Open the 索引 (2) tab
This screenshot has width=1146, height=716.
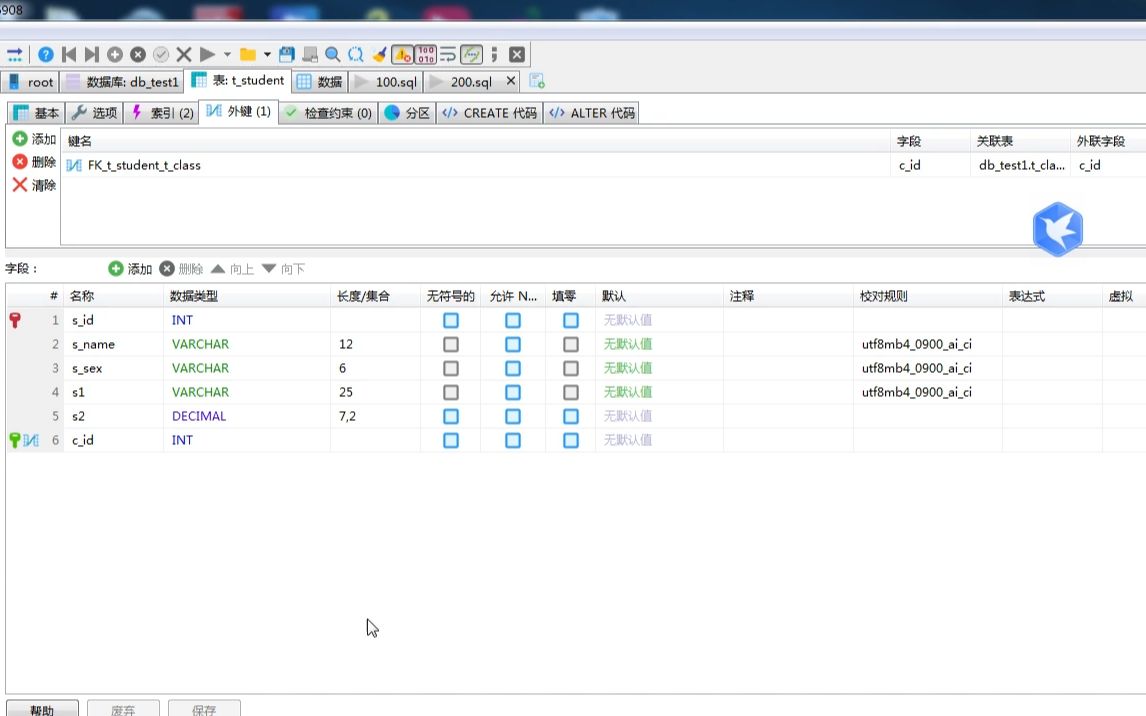tap(164, 113)
